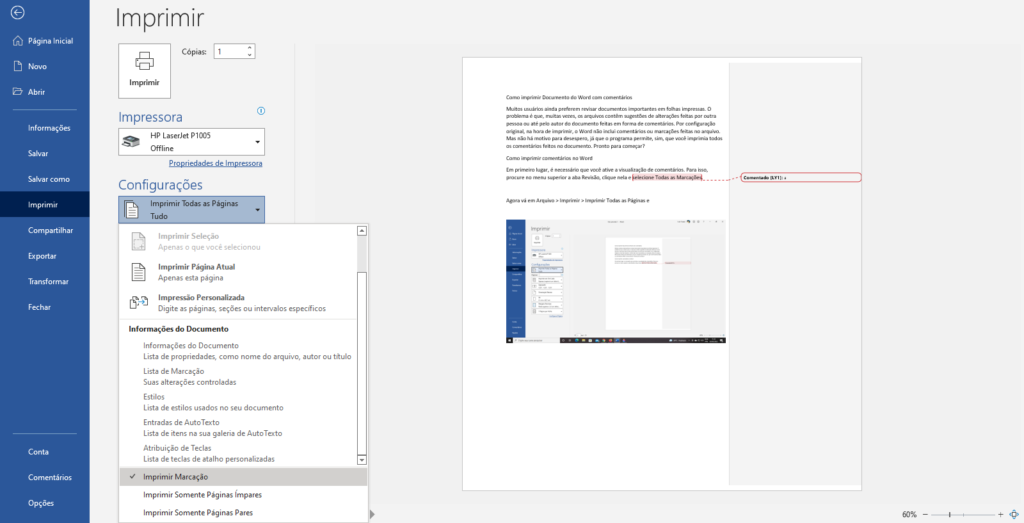
Task: Toggle the Imprimir Marcação checked option
Action: coord(243,477)
